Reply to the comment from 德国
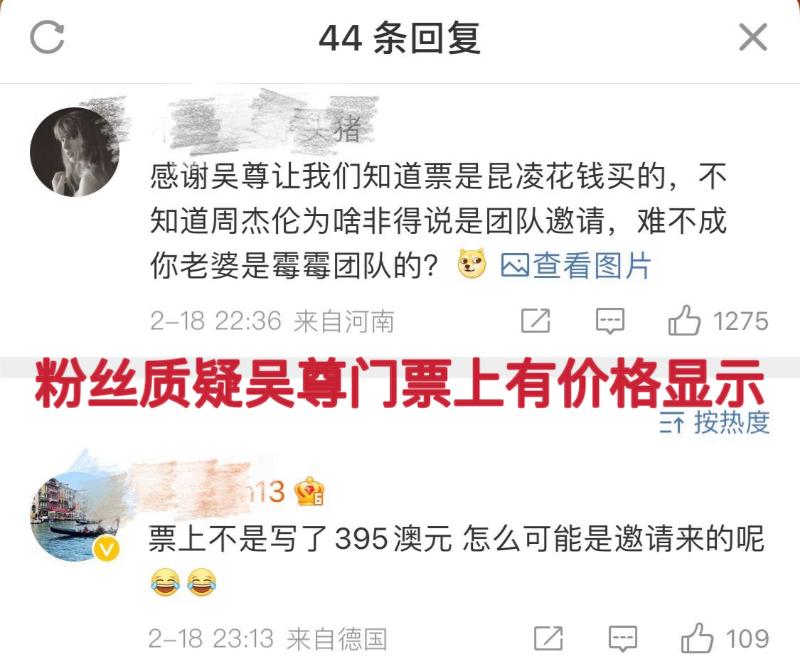Screen dimensions: 800x664 coord(623,638)
